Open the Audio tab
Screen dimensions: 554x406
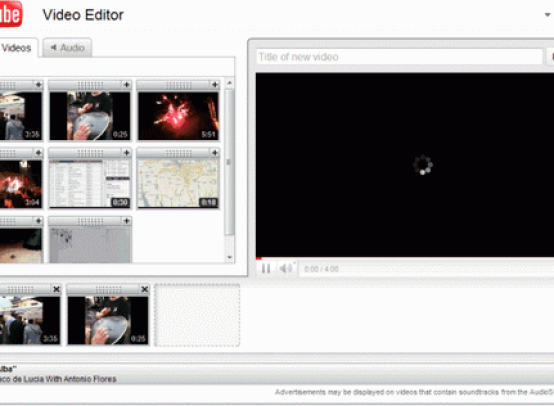click(67, 47)
